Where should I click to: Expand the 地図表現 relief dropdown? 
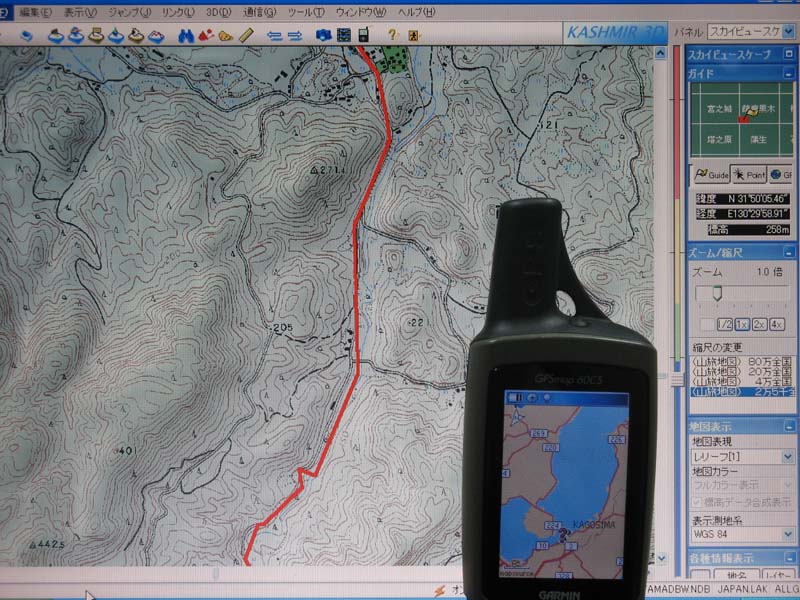tap(788, 456)
